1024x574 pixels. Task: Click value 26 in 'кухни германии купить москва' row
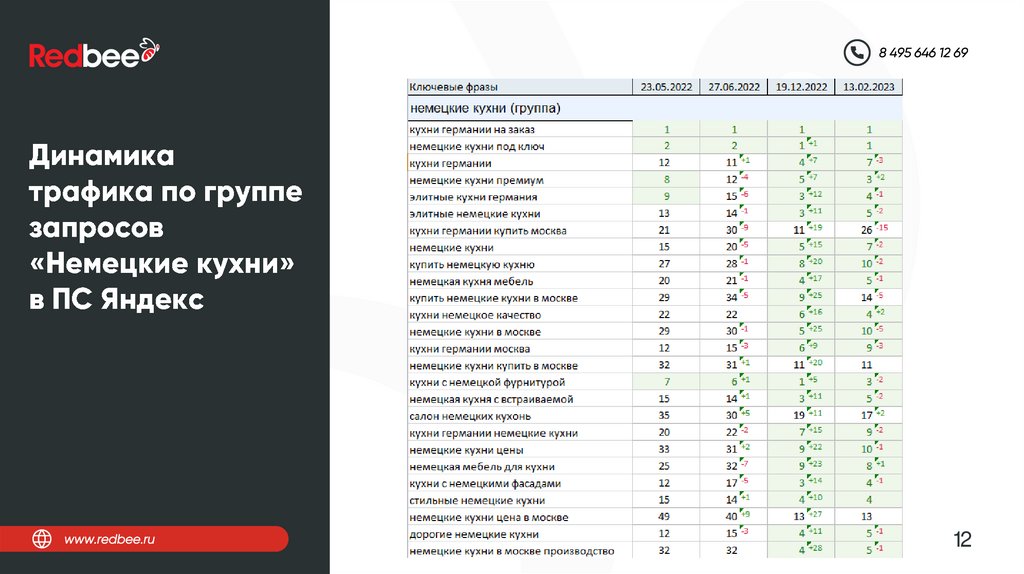(x=867, y=231)
